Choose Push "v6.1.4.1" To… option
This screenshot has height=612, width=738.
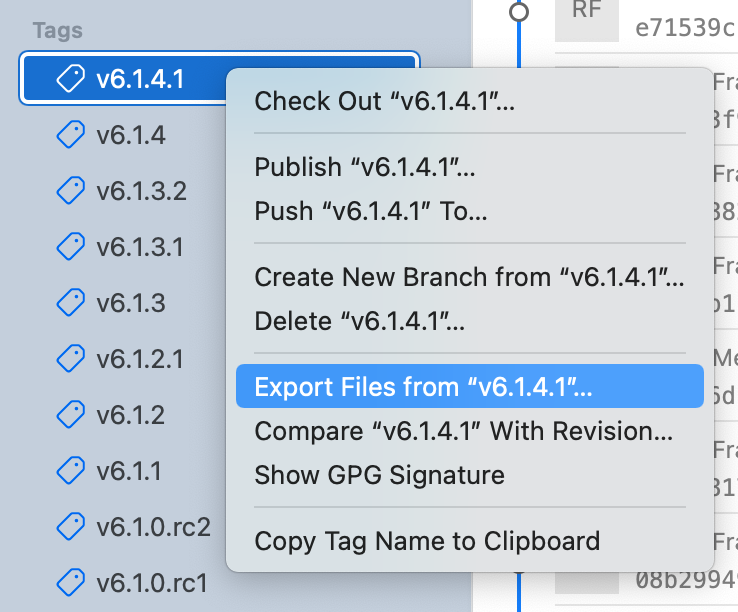371,212
